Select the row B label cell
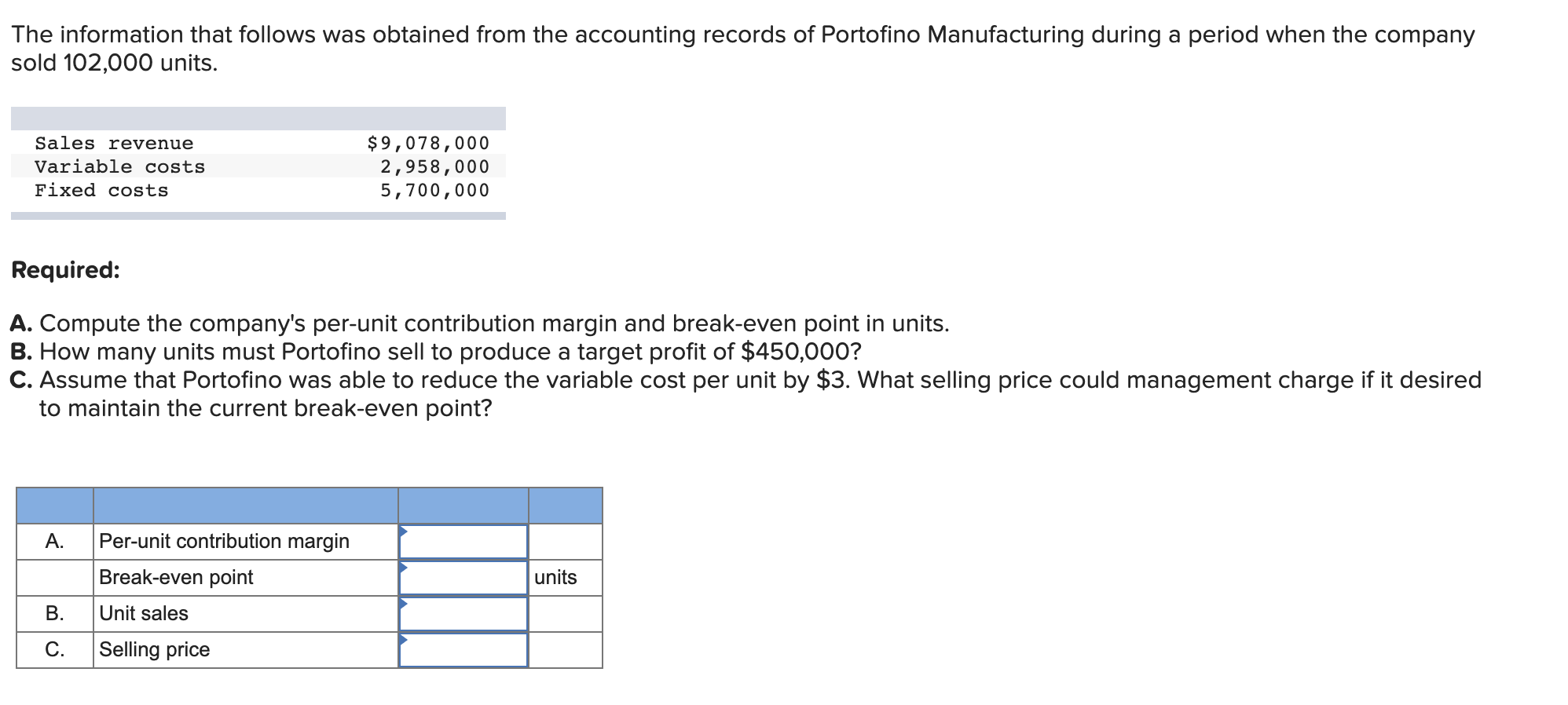 [x=55, y=614]
